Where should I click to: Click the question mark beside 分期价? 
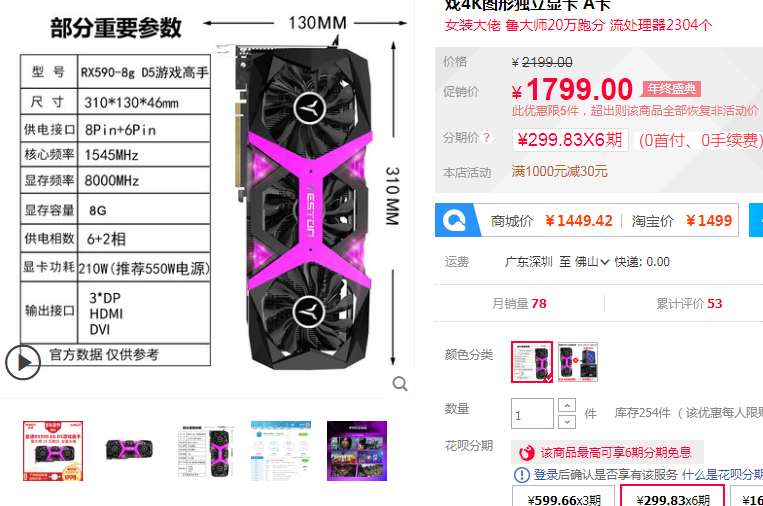click(x=486, y=138)
